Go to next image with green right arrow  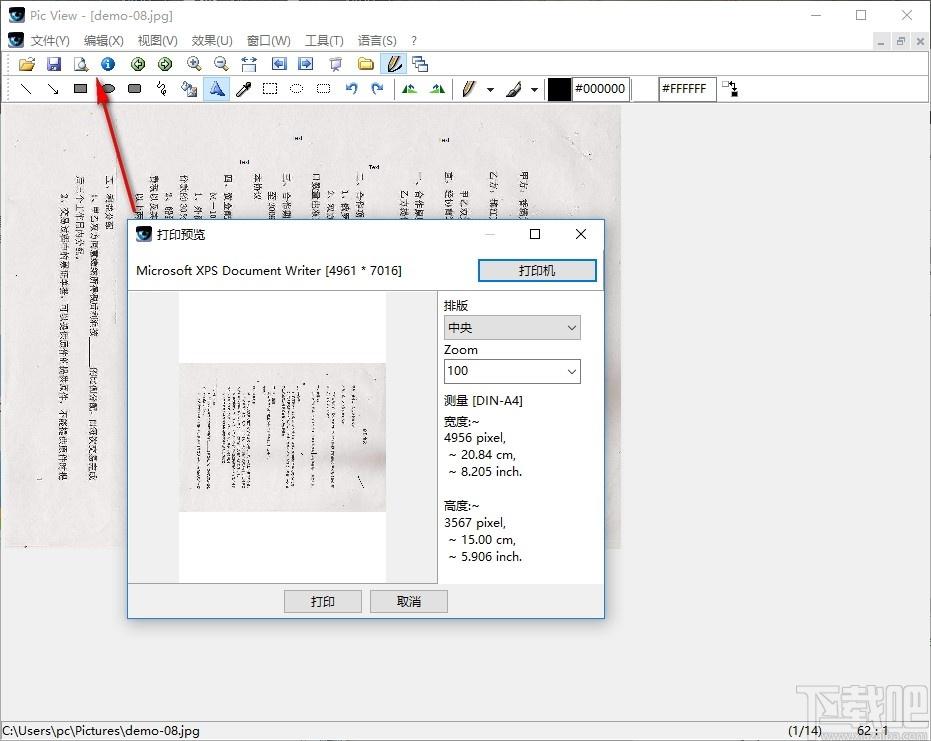(x=165, y=64)
